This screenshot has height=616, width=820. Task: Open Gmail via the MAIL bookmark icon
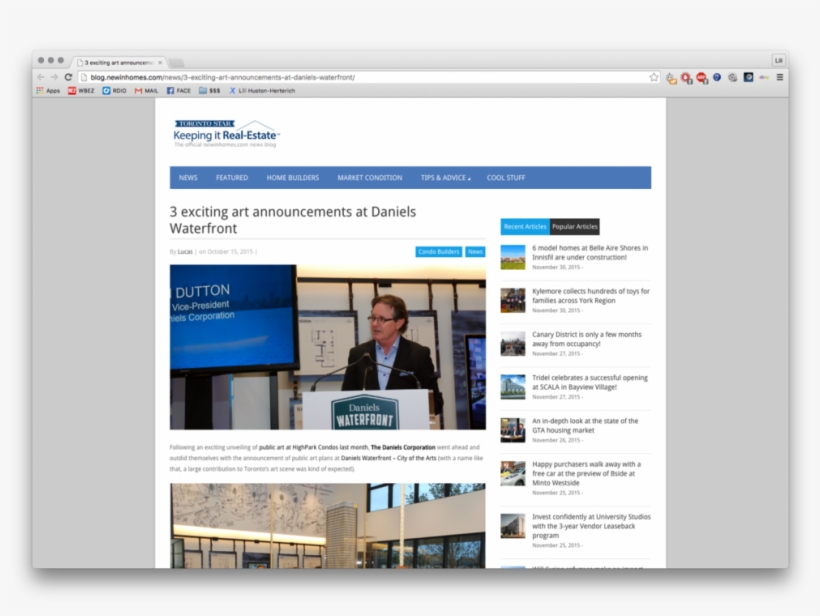pyautogui.click(x=148, y=90)
